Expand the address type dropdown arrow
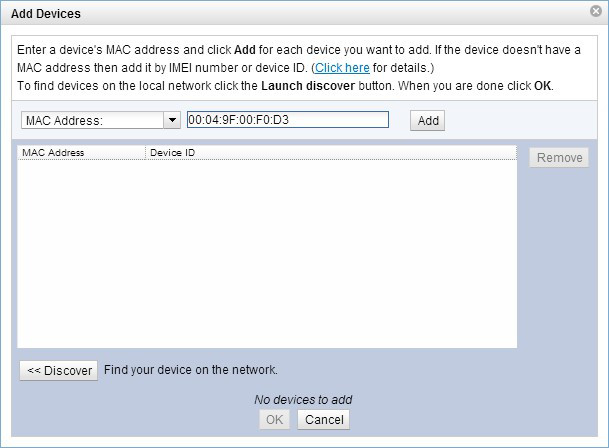 pos(172,120)
